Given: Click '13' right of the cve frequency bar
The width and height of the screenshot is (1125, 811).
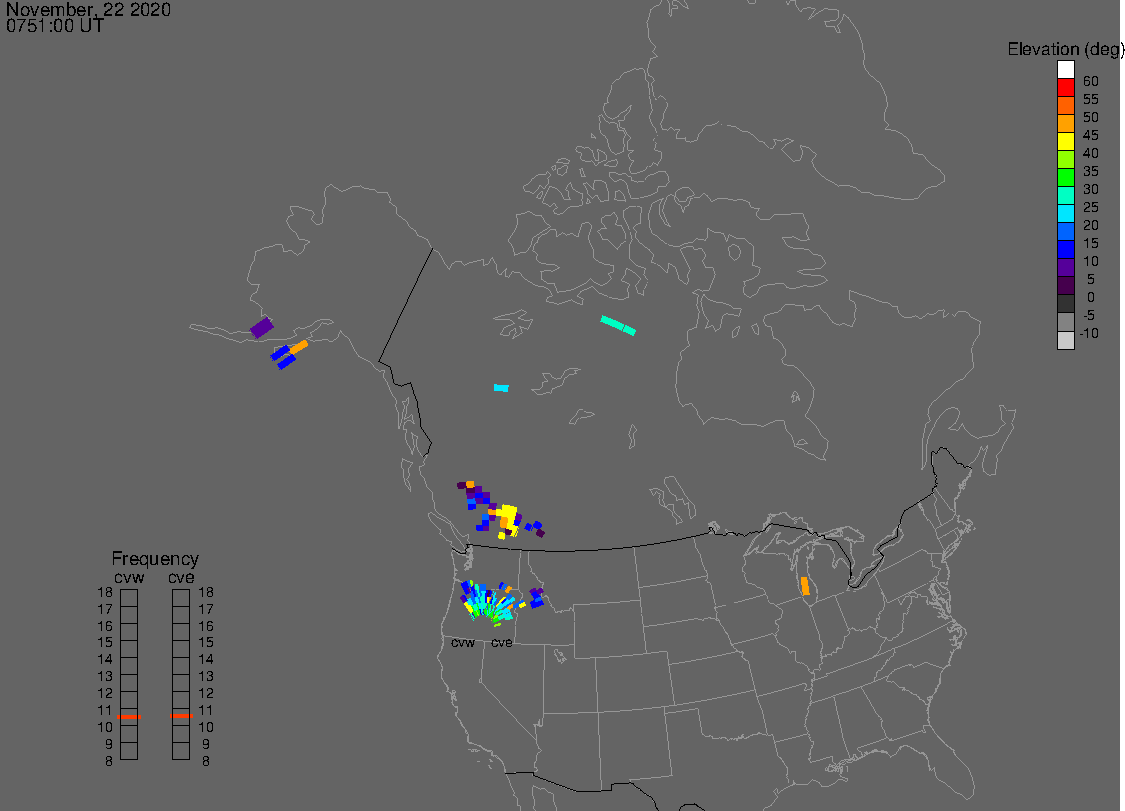Looking at the screenshot, I should (x=206, y=676).
